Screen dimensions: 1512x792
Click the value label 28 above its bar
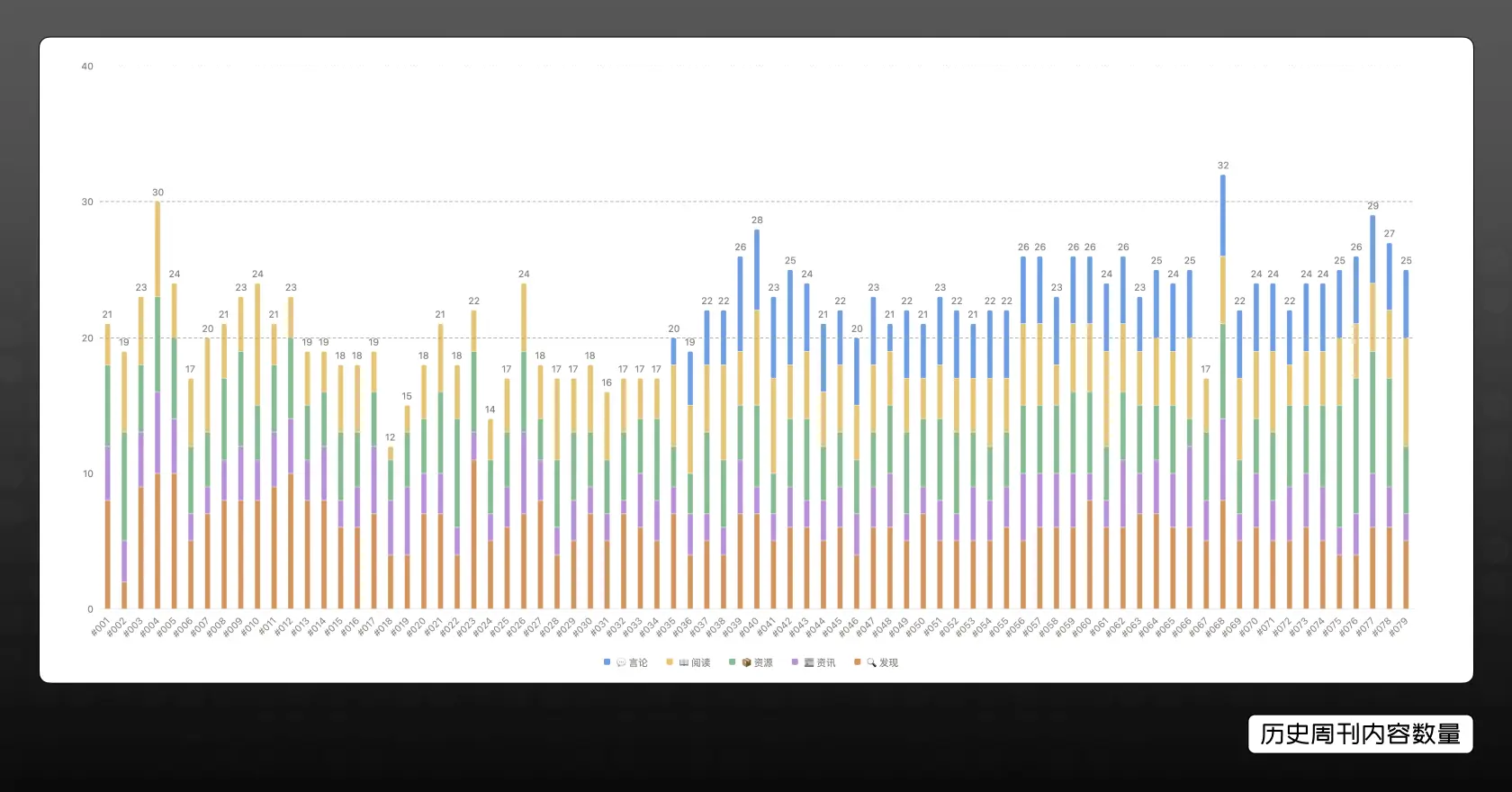pyautogui.click(x=757, y=220)
